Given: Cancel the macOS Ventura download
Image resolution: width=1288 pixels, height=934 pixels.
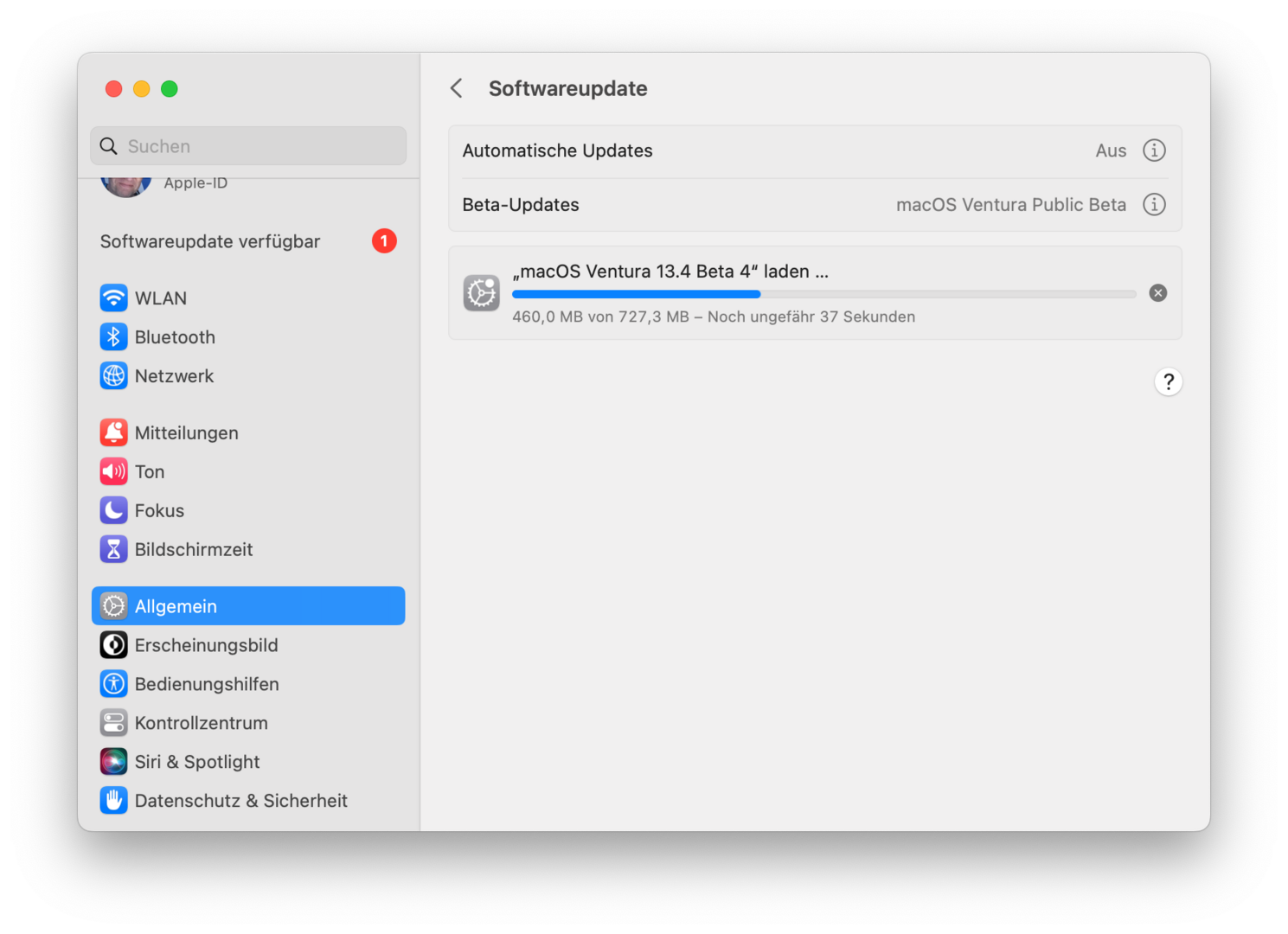Looking at the screenshot, I should pos(1157,293).
